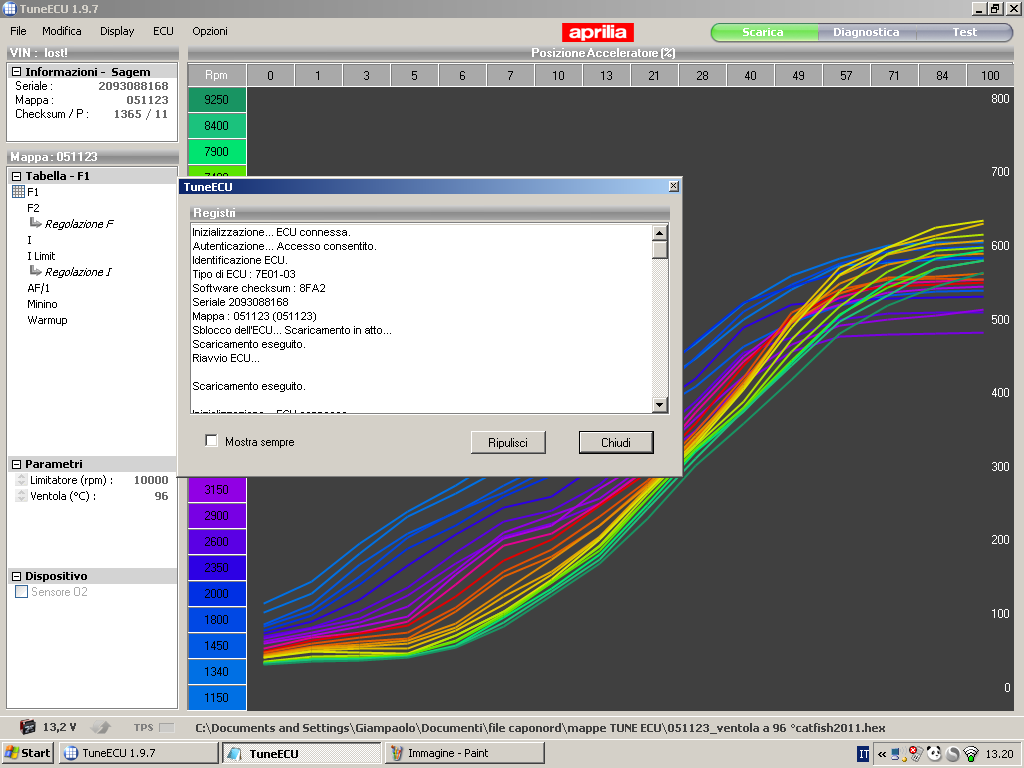The width and height of the screenshot is (1024, 768).
Task: Open the Display menu
Action: pyautogui.click(x=117, y=31)
